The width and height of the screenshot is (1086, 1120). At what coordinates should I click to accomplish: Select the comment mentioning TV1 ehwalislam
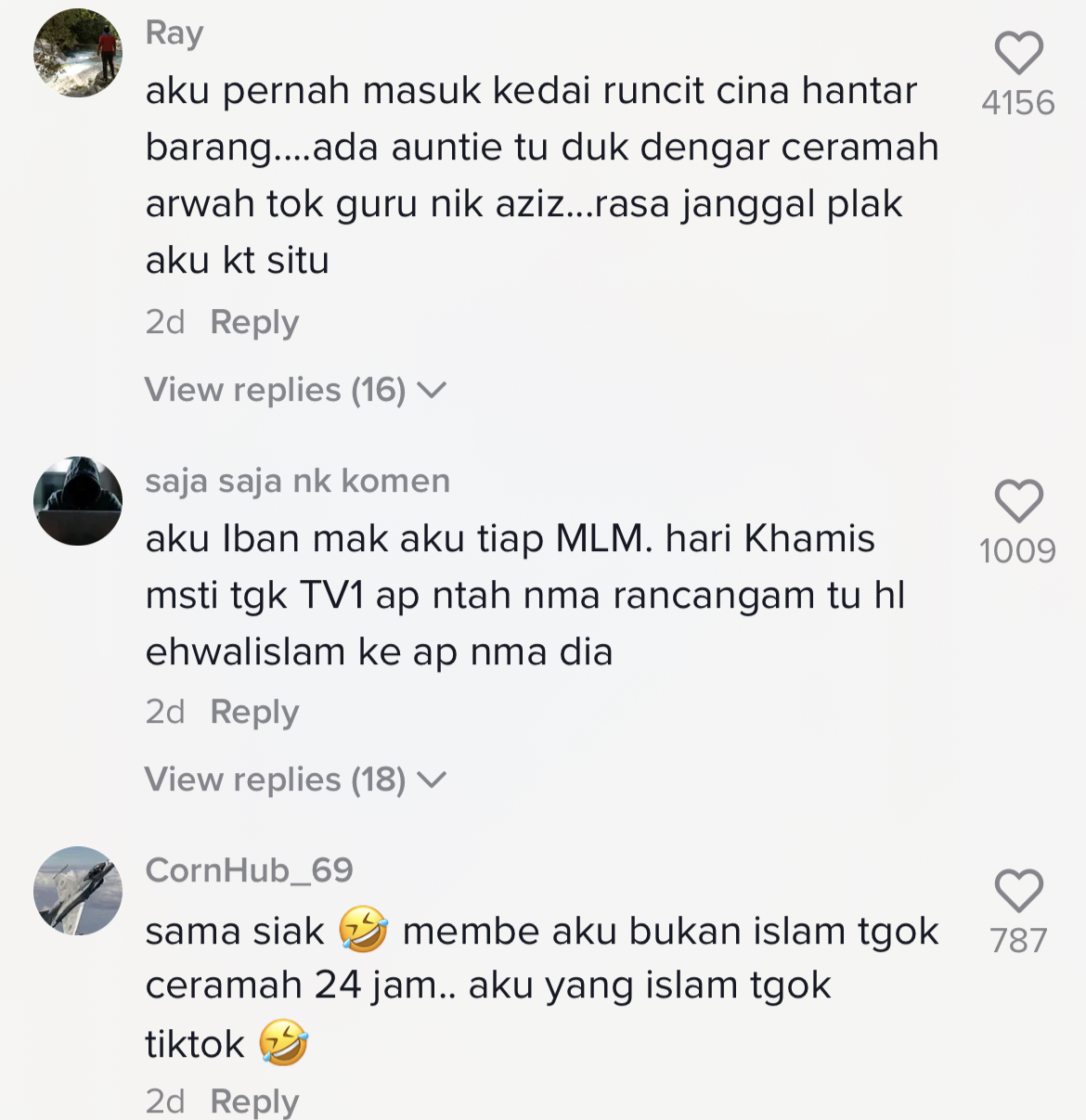tap(525, 595)
